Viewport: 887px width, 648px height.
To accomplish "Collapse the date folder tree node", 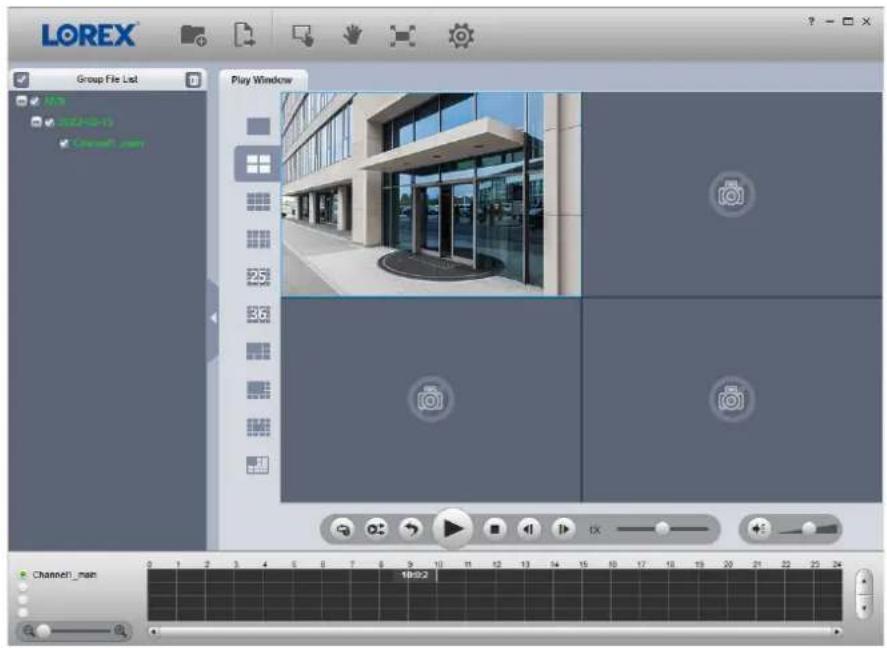I will 36,122.
